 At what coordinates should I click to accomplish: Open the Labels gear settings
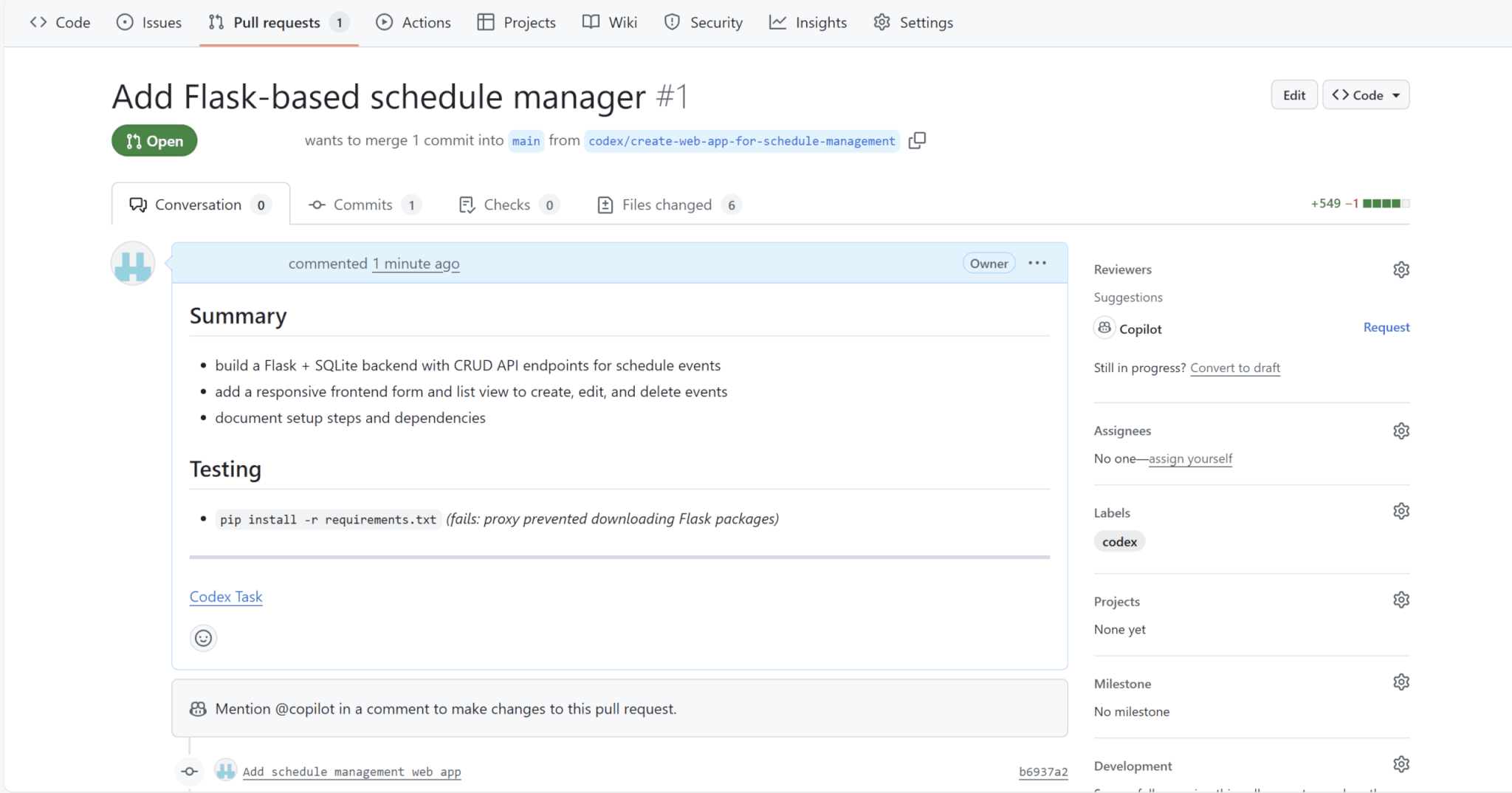1401,511
